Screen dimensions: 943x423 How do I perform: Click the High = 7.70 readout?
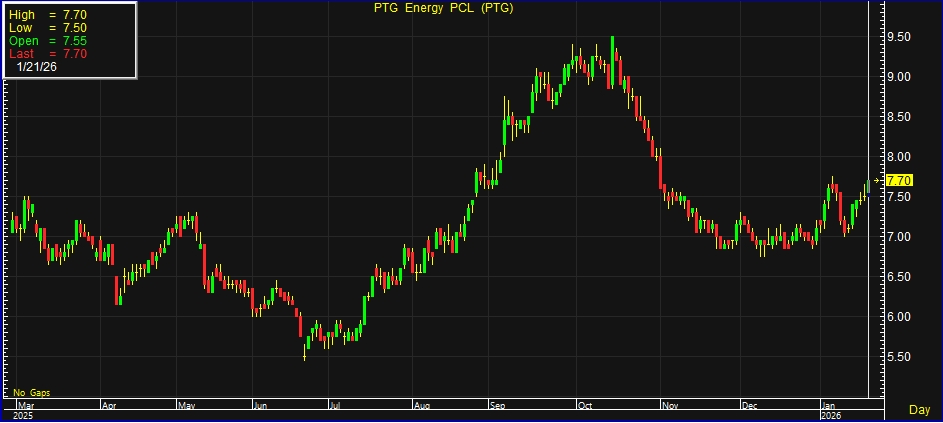click(48, 15)
